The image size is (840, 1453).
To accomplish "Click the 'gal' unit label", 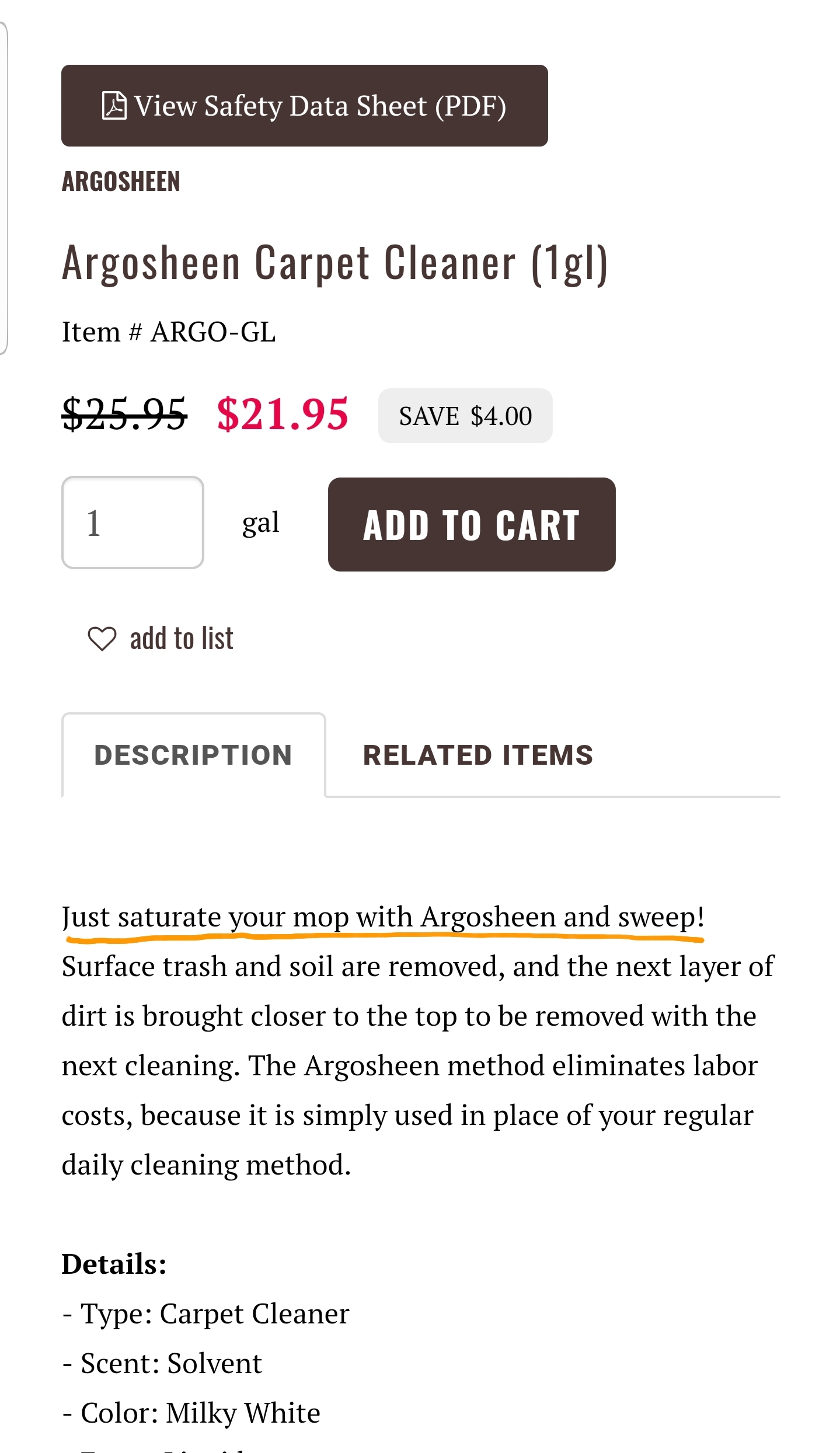I will 260,522.
